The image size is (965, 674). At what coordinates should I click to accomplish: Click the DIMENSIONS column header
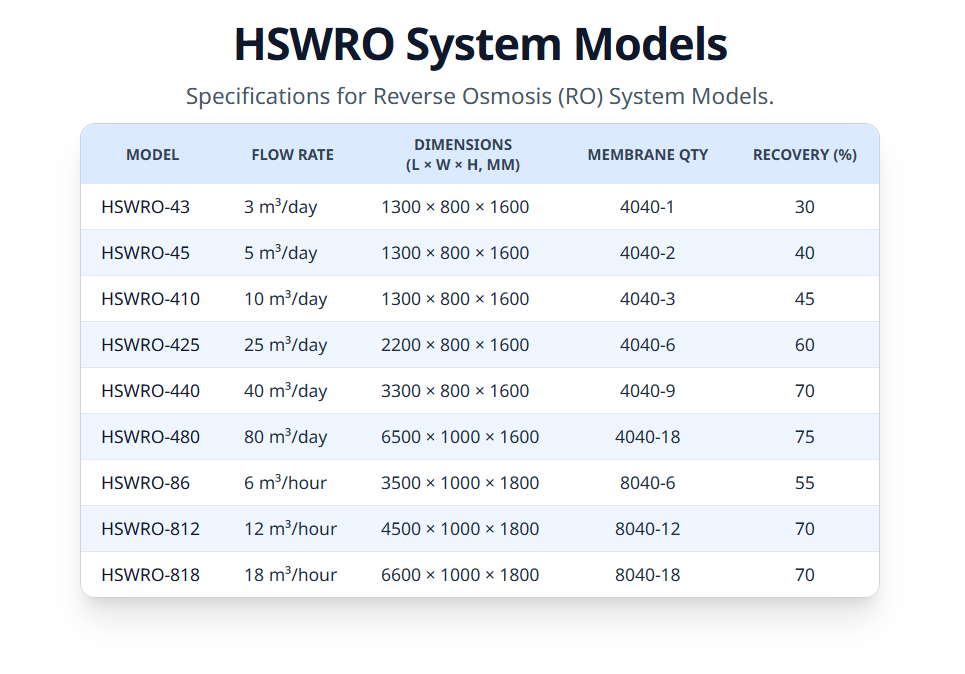tap(462, 155)
